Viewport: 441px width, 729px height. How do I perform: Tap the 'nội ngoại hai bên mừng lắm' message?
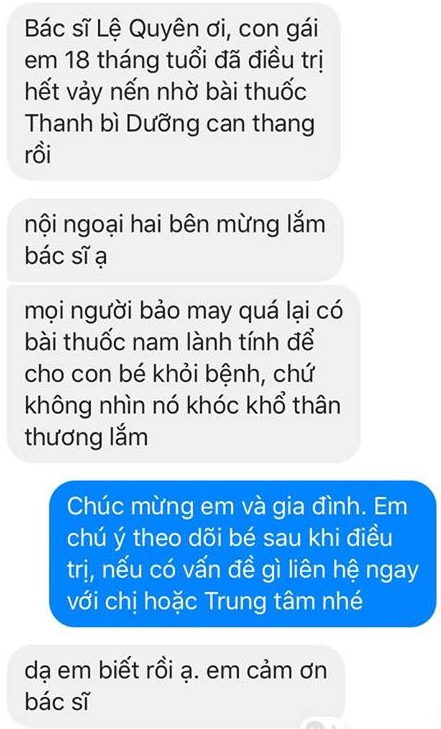click(x=175, y=239)
